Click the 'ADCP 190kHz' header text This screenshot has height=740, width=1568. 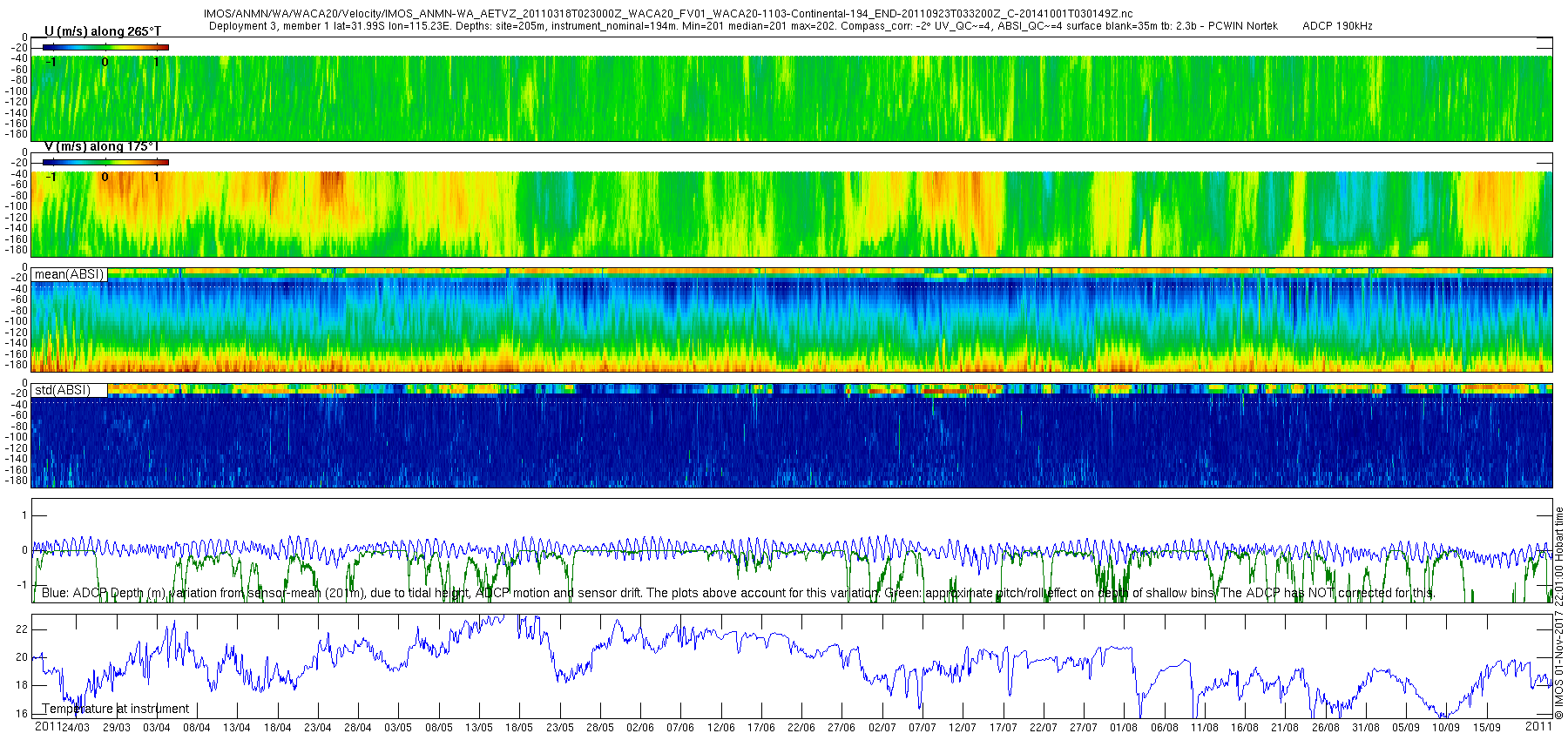(x=1337, y=26)
